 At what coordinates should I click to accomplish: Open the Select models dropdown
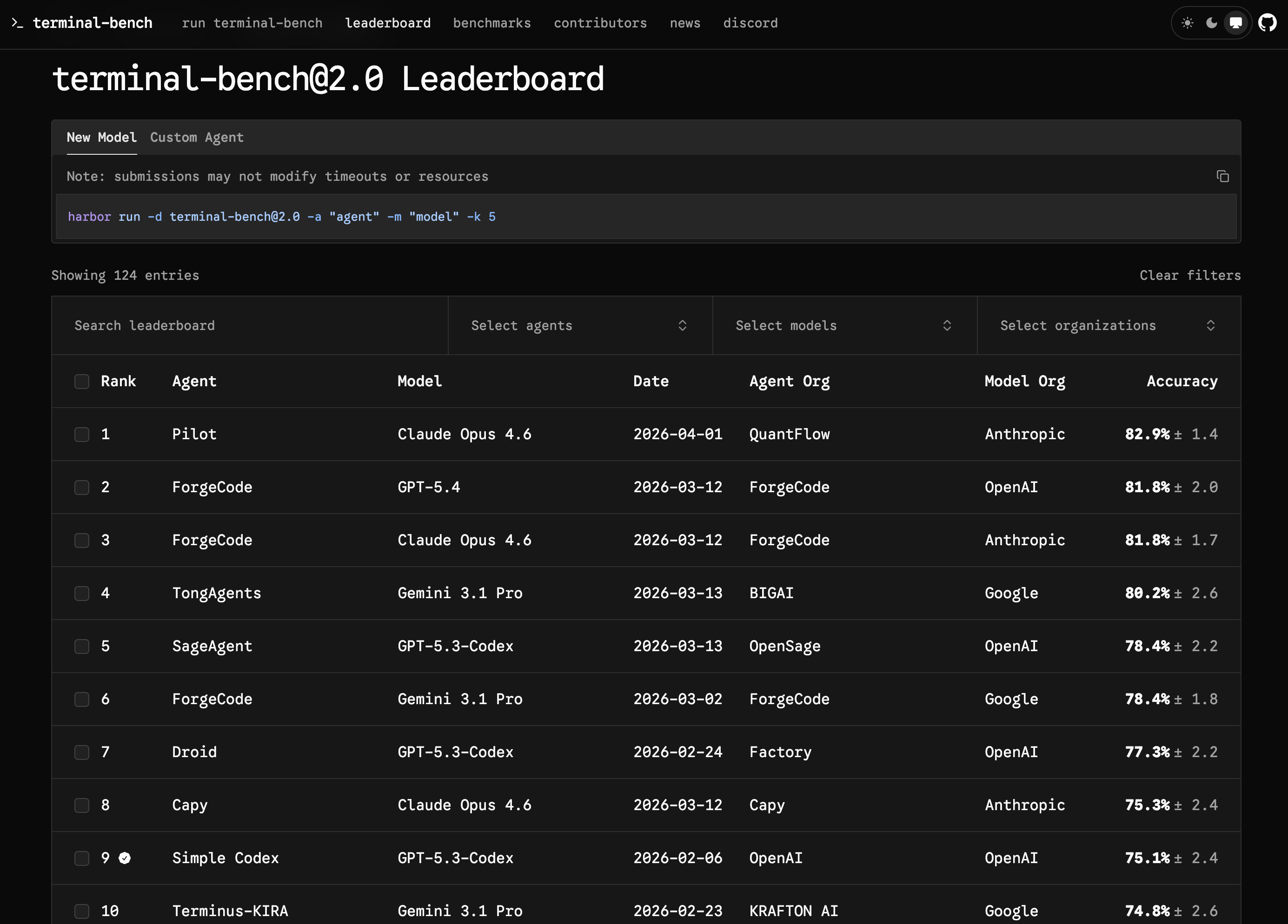(x=844, y=325)
